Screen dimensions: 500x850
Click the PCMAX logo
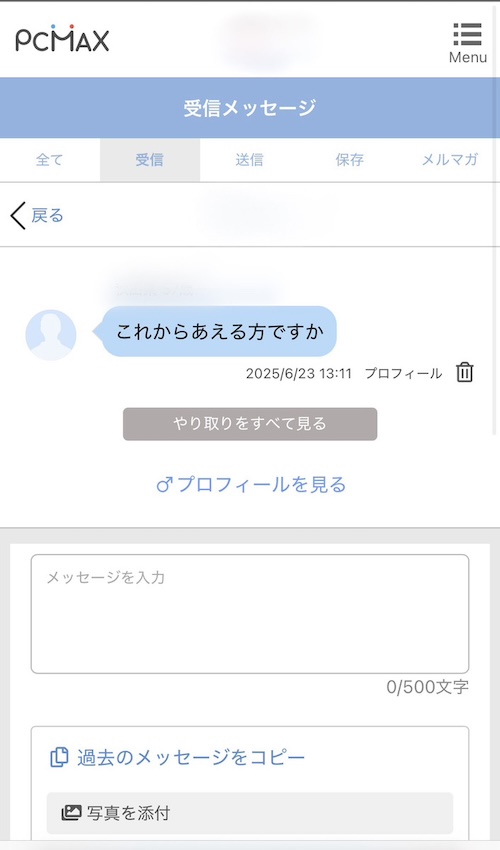tap(62, 38)
